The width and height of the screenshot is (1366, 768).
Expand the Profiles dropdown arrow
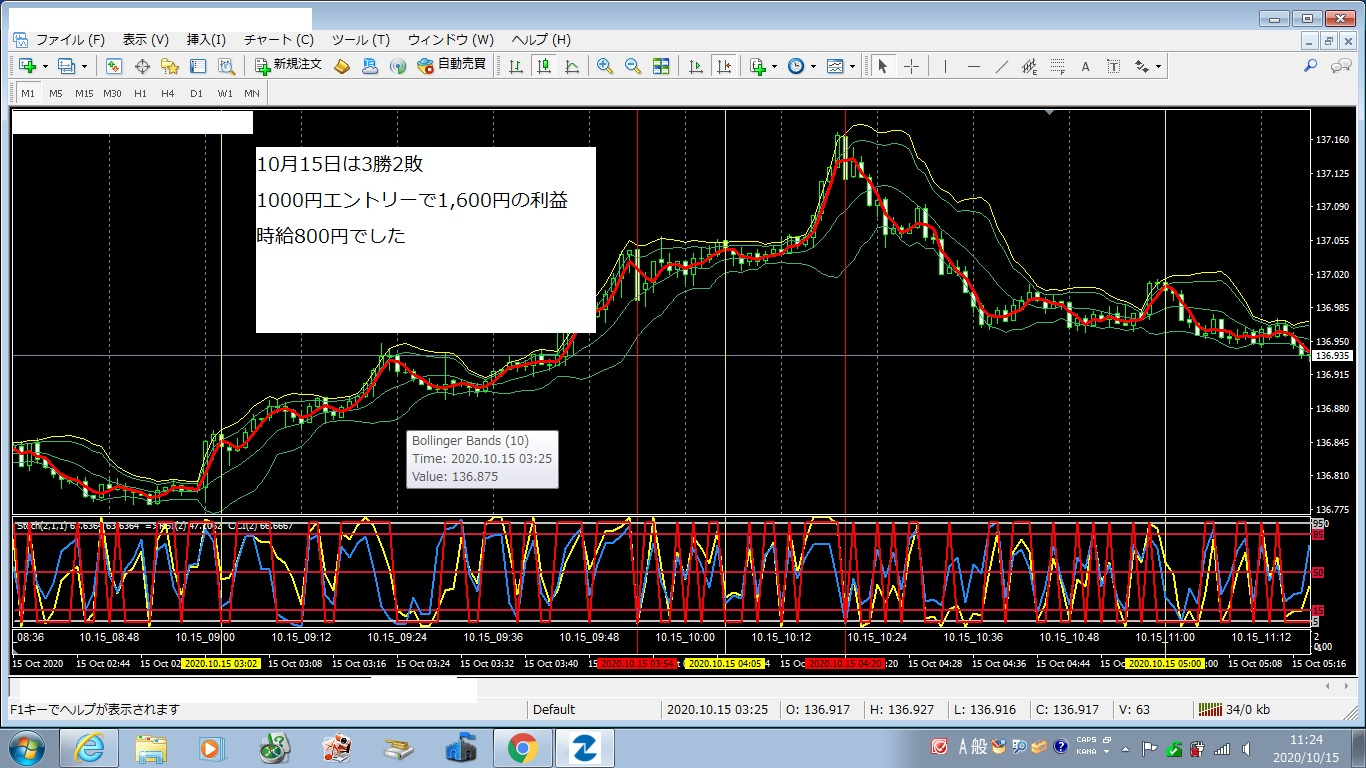pos(84,66)
